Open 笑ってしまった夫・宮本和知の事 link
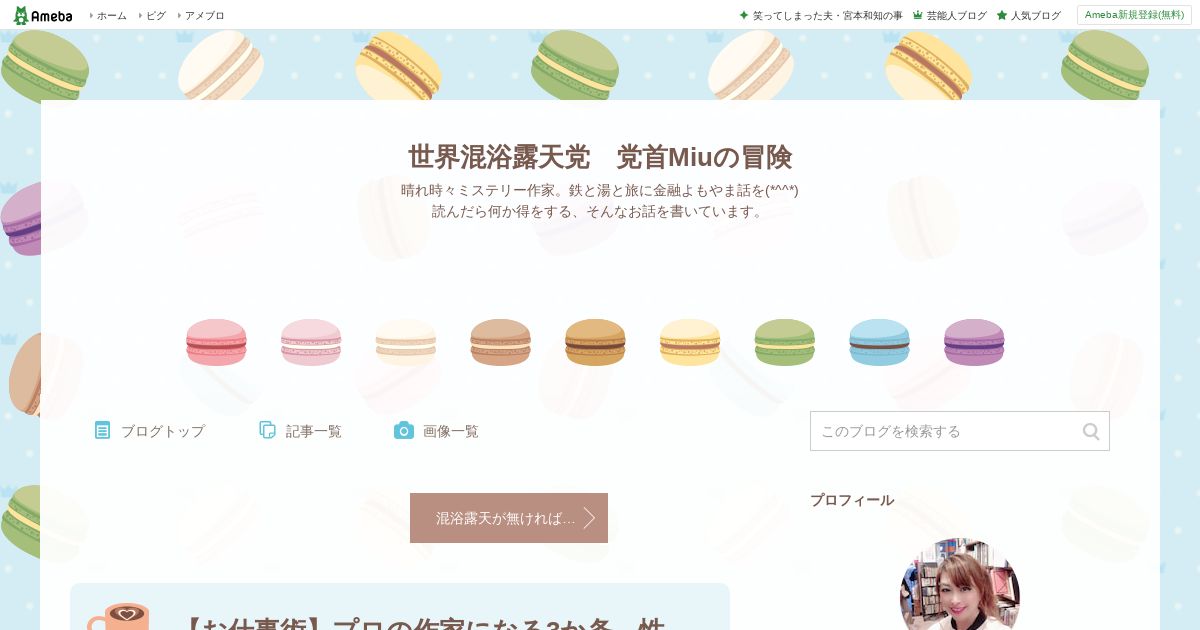1200x630 pixels. coord(827,15)
